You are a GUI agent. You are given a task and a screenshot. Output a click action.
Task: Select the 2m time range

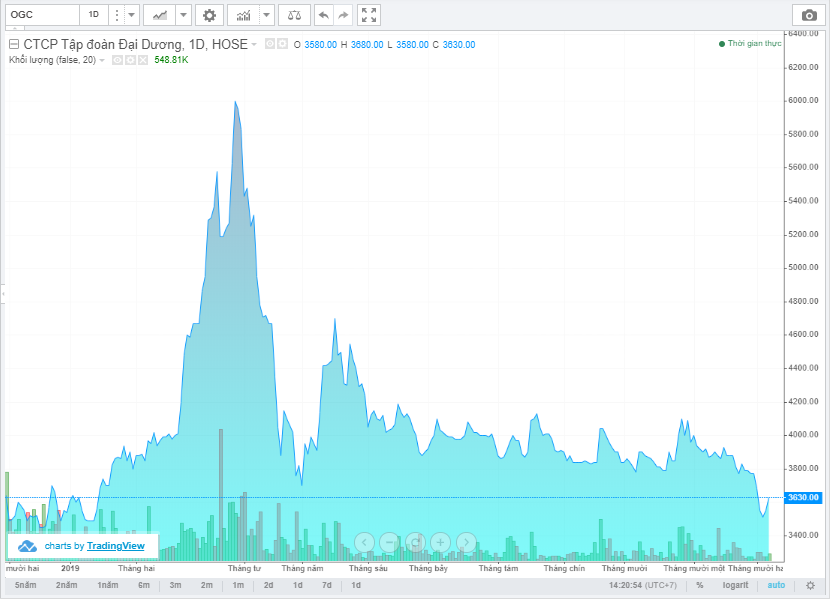(206, 585)
